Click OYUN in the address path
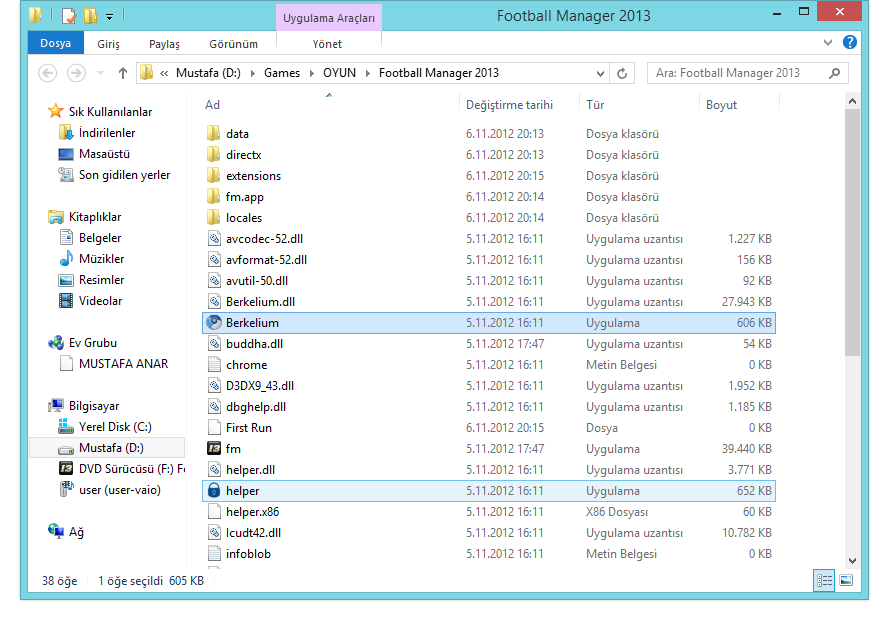 (340, 73)
